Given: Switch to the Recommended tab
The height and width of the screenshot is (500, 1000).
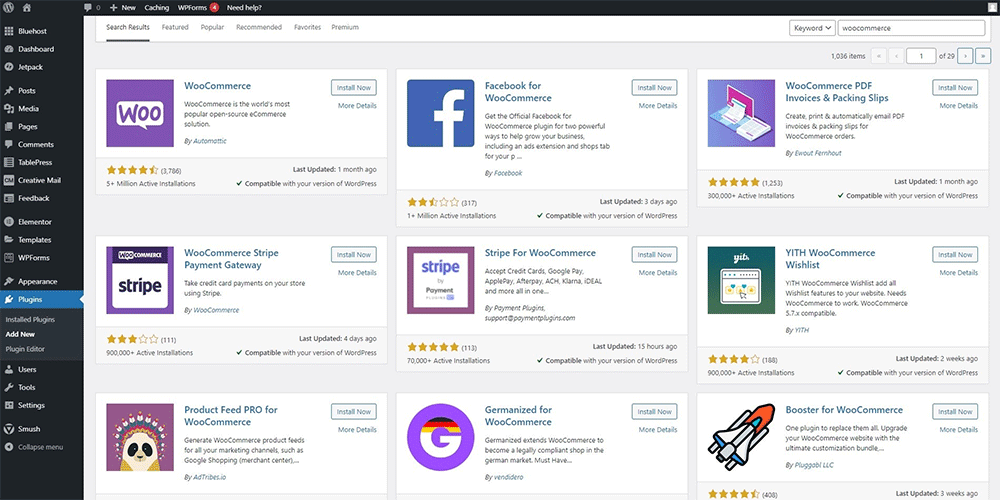Looking at the screenshot, I should (x=258, y=27).
